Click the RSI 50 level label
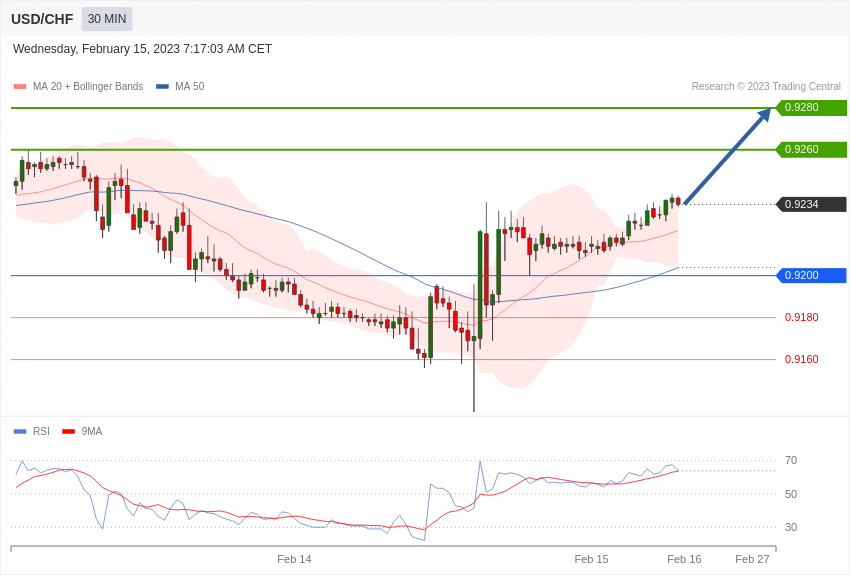Screen dimensions: 850x576 [x=791, y=494]
